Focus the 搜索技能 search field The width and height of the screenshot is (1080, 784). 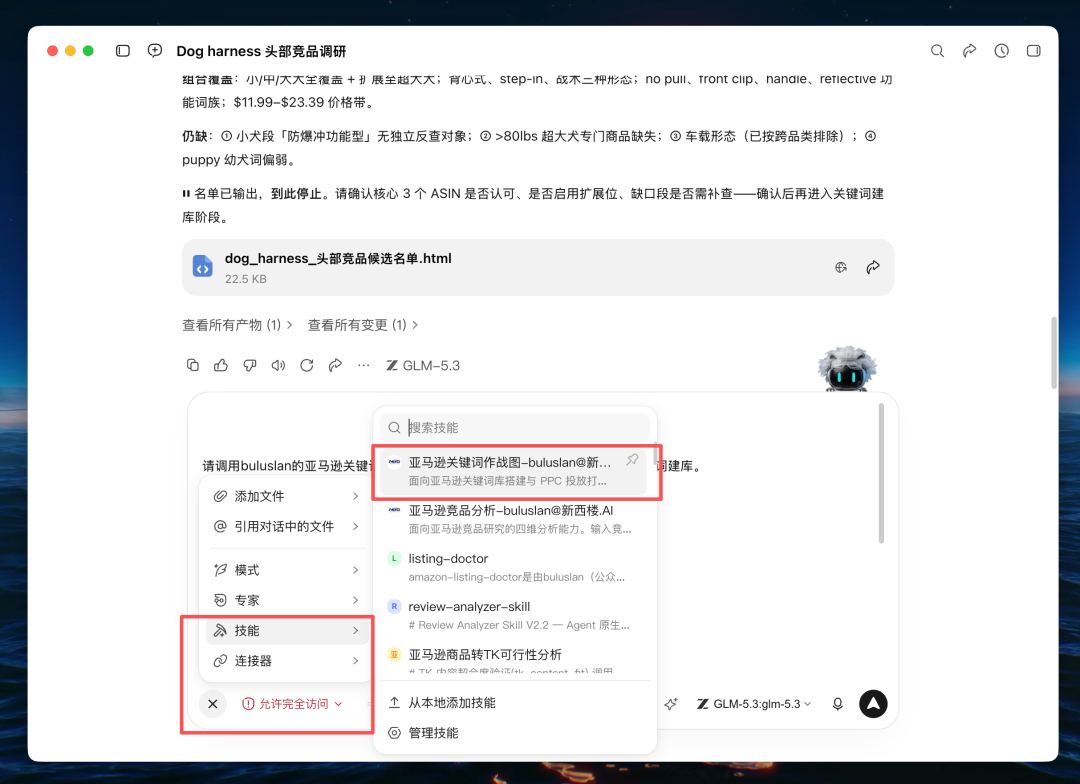pyautogui.click(x=515, y=427)
